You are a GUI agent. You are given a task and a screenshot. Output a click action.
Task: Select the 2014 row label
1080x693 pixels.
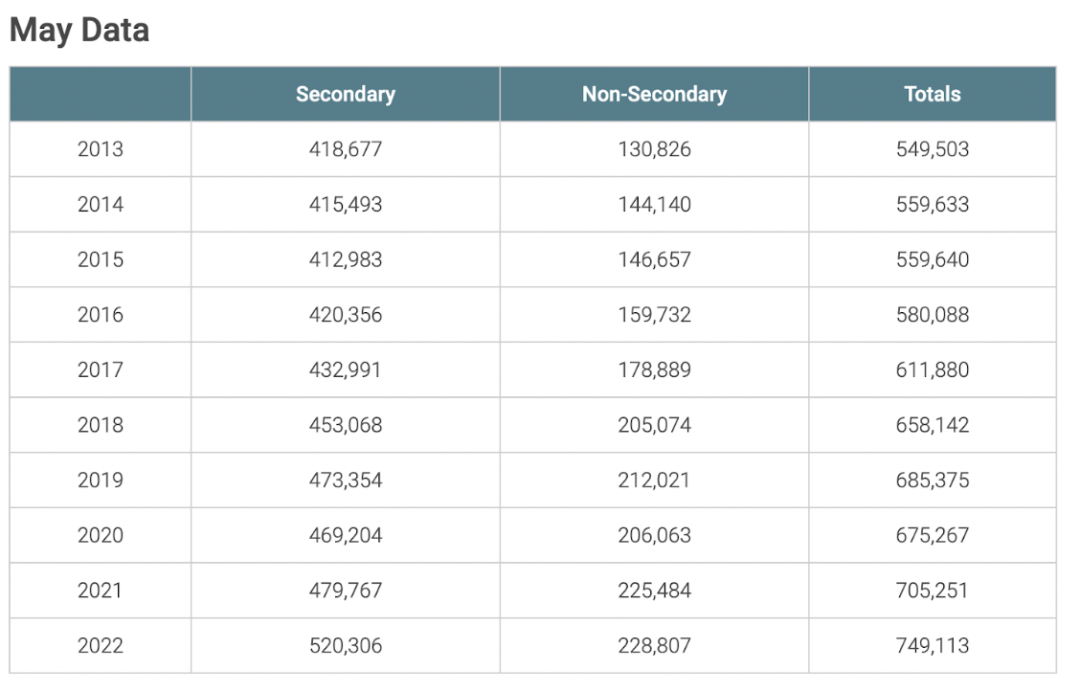tap(100, 204)
